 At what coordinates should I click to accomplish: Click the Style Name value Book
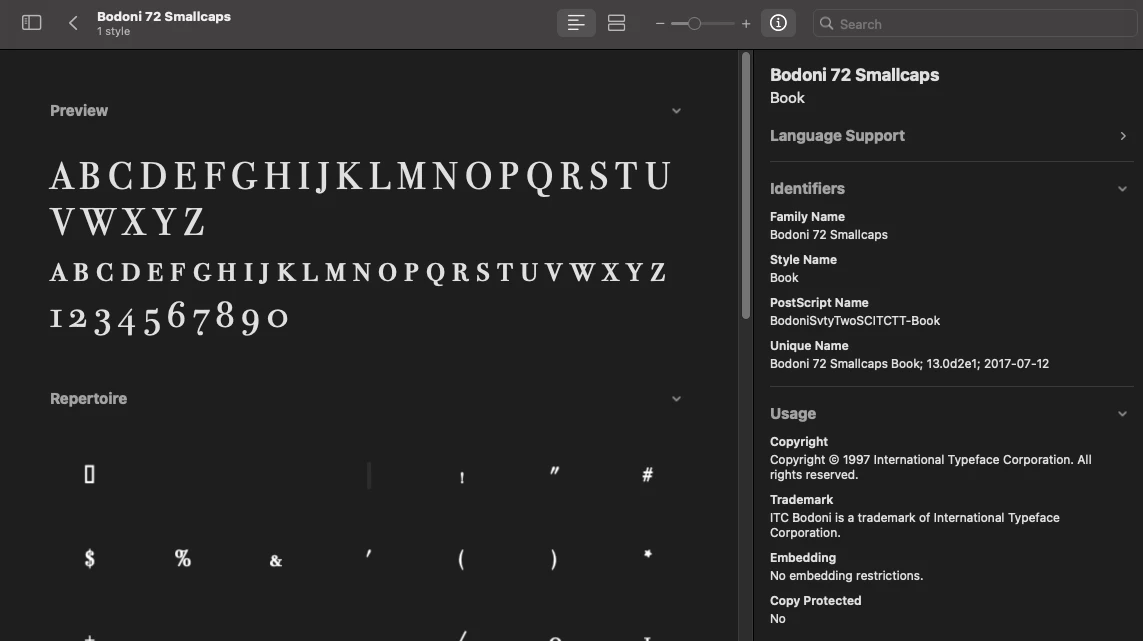[x=784, y=278]
